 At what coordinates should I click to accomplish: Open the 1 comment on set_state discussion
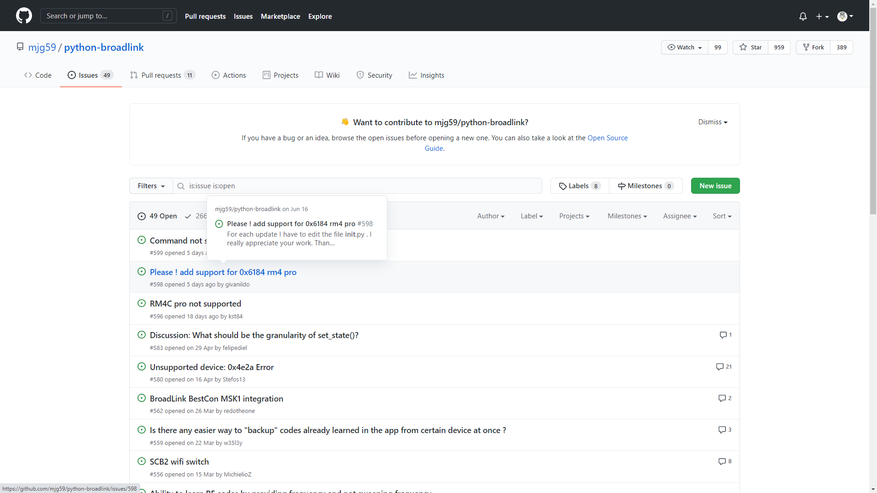click(x=725, y=335)
